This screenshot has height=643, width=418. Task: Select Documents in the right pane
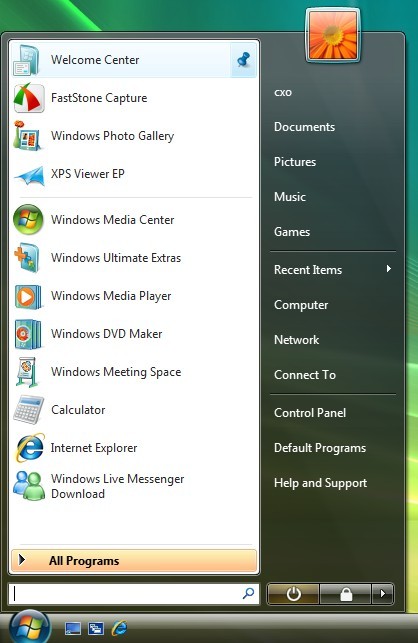(304, 127)
